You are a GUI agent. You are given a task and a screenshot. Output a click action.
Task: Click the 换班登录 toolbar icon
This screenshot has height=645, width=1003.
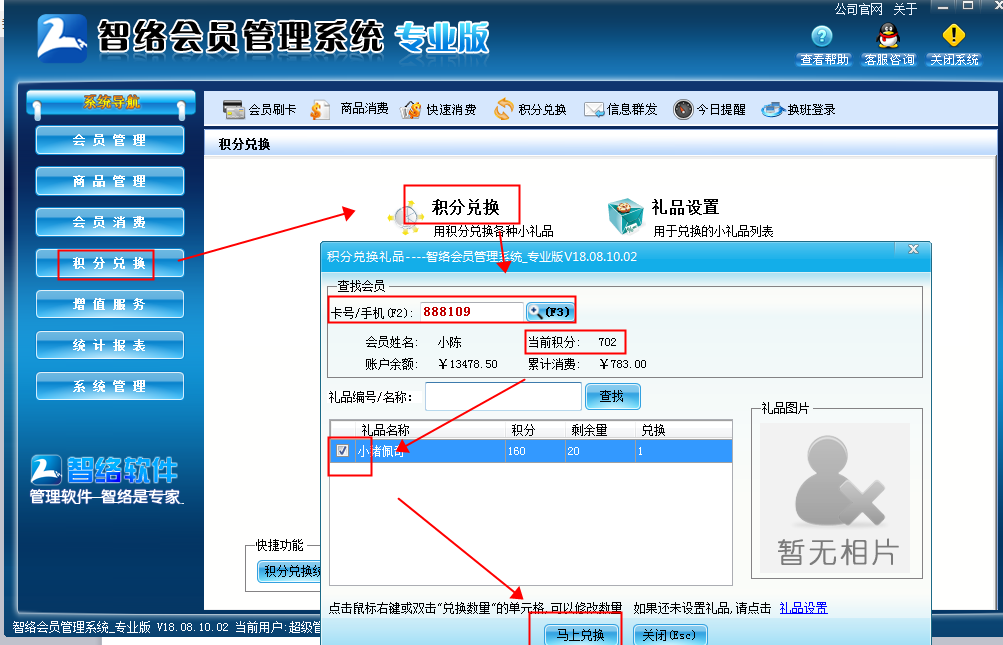[795, 109]
